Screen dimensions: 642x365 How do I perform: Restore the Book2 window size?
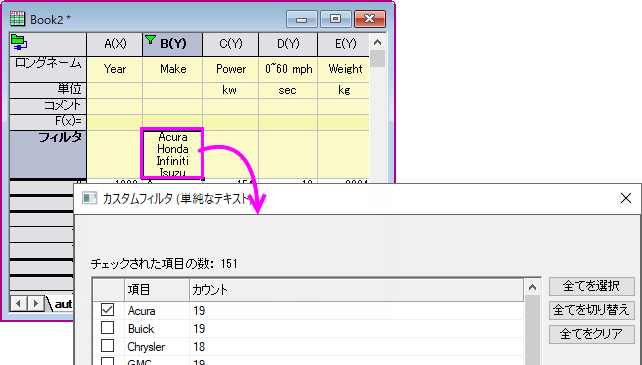[x=335, y=19]
